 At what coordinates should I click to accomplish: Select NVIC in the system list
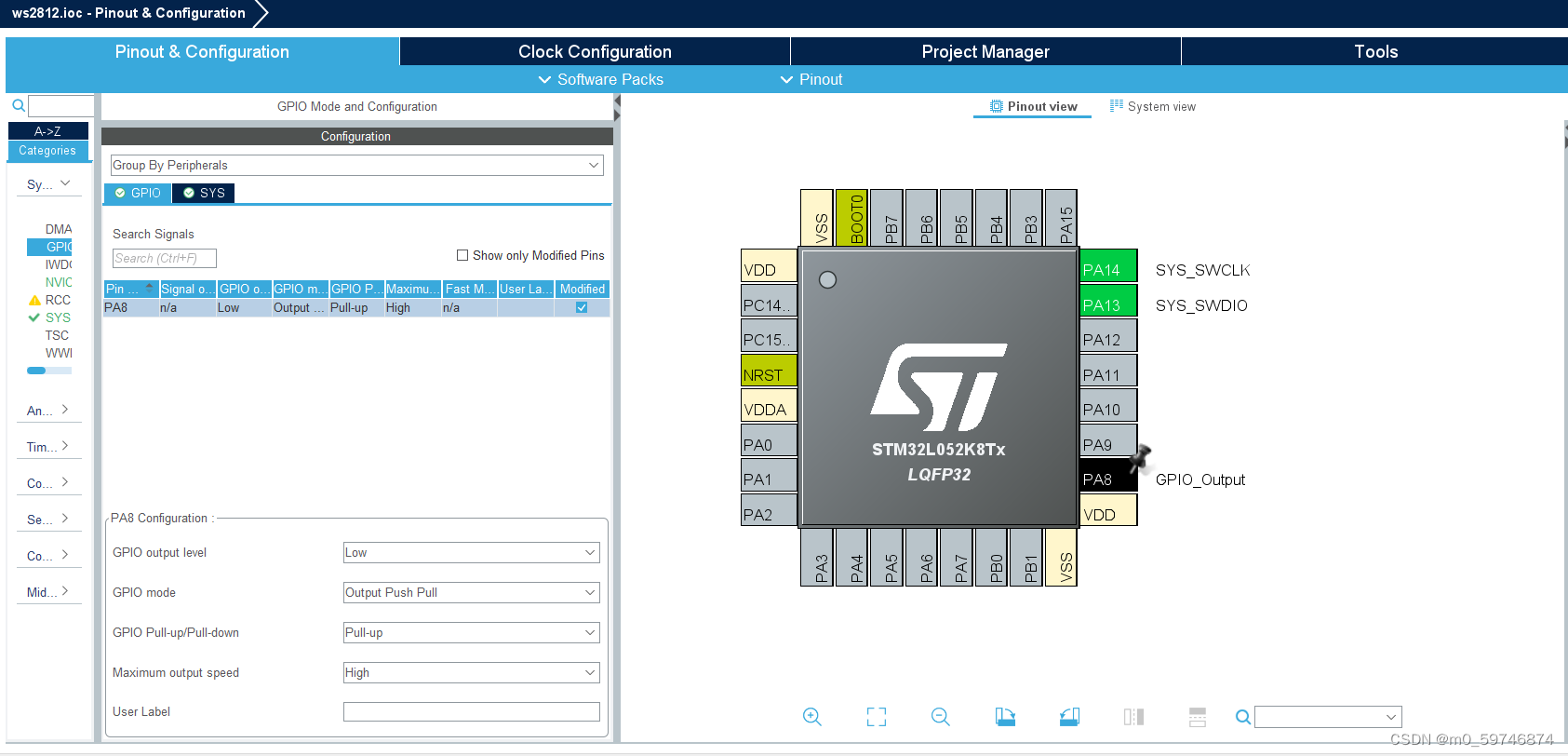point(58,282)
